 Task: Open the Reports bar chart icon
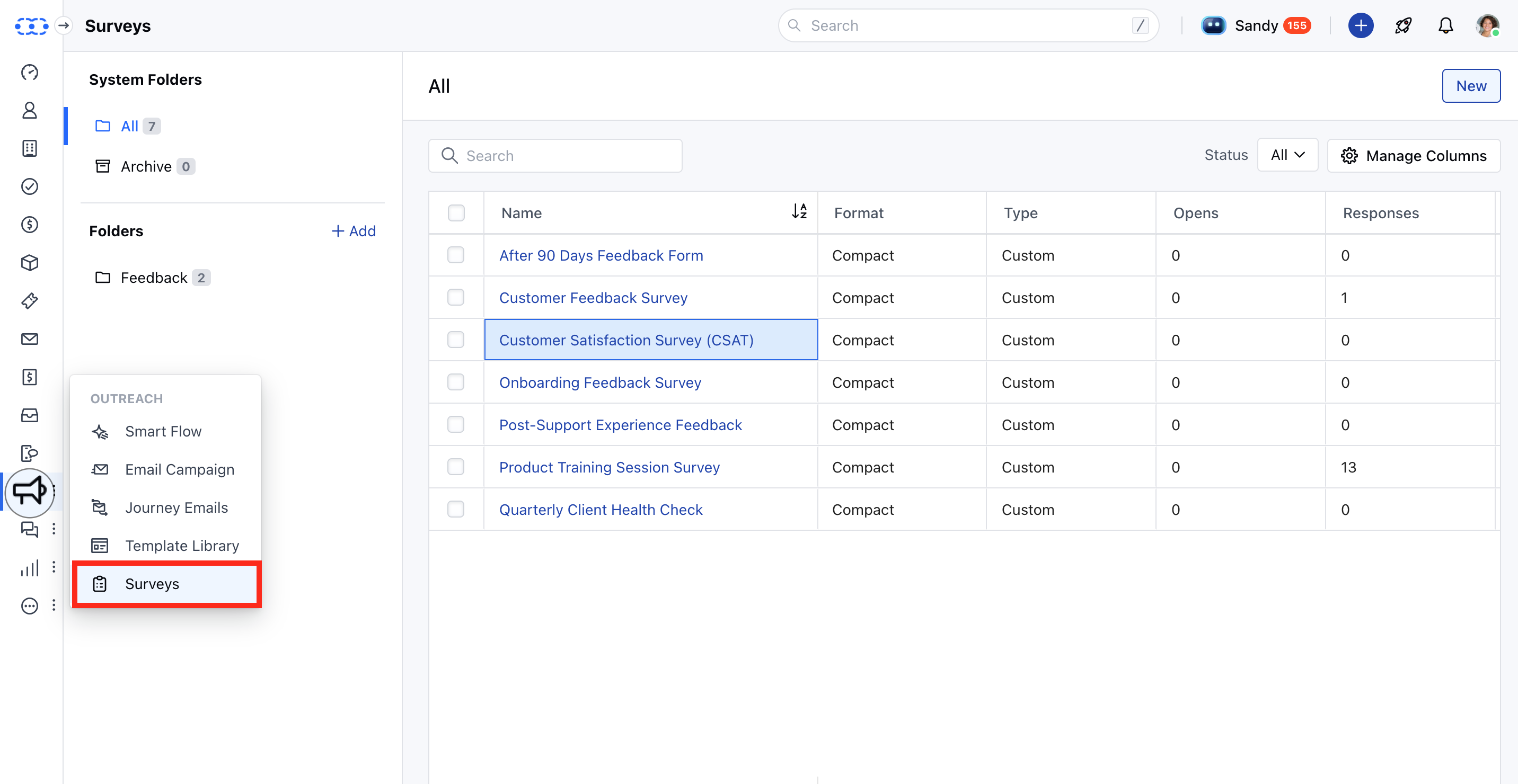point(30,568)
